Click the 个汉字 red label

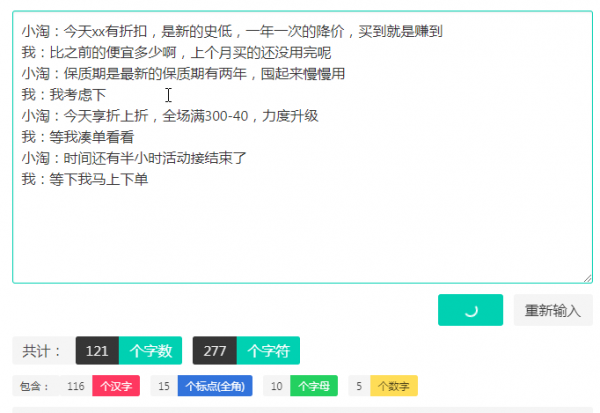[116, 386]
